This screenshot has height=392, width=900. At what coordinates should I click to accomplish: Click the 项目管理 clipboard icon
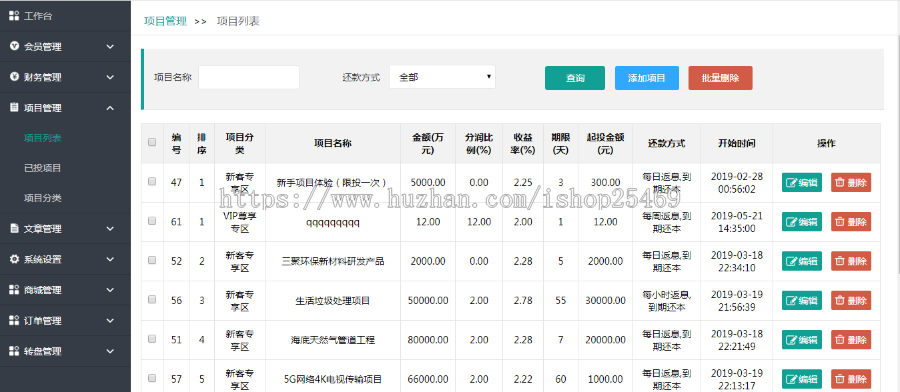[x=14, y=107]
